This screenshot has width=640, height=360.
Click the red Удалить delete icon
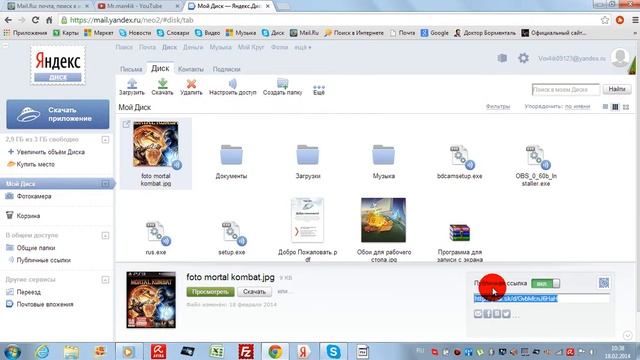[191, 84]
